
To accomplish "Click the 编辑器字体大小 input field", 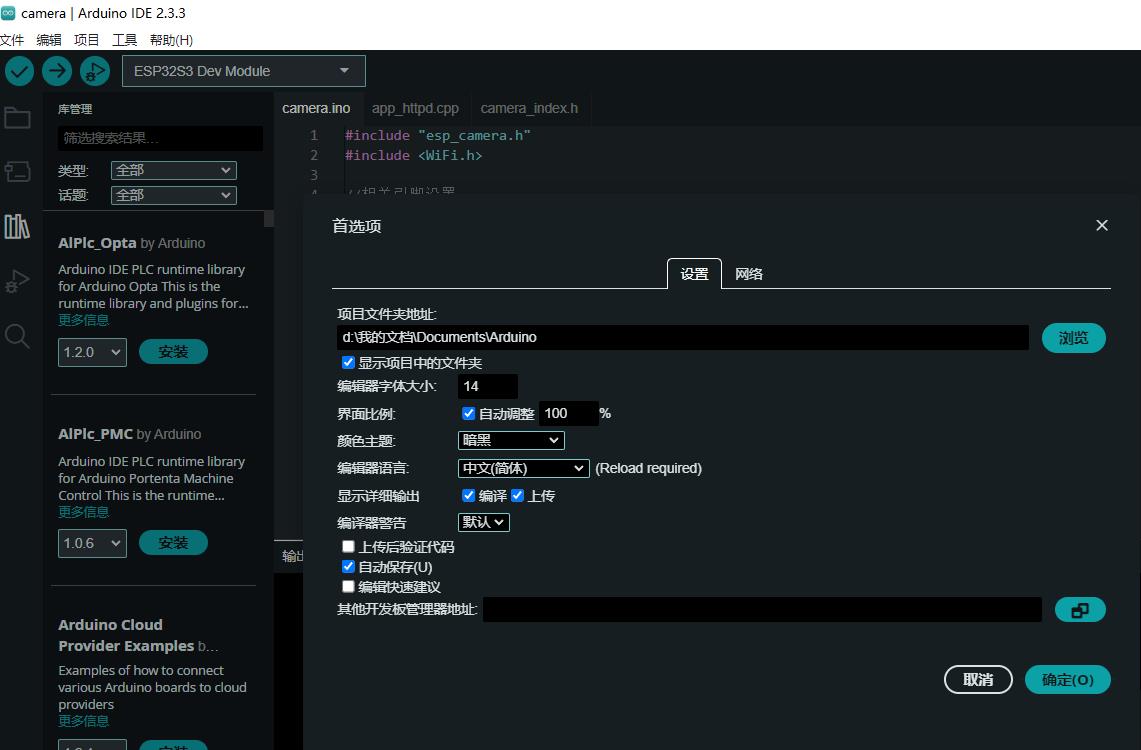I will click(488, 386).
